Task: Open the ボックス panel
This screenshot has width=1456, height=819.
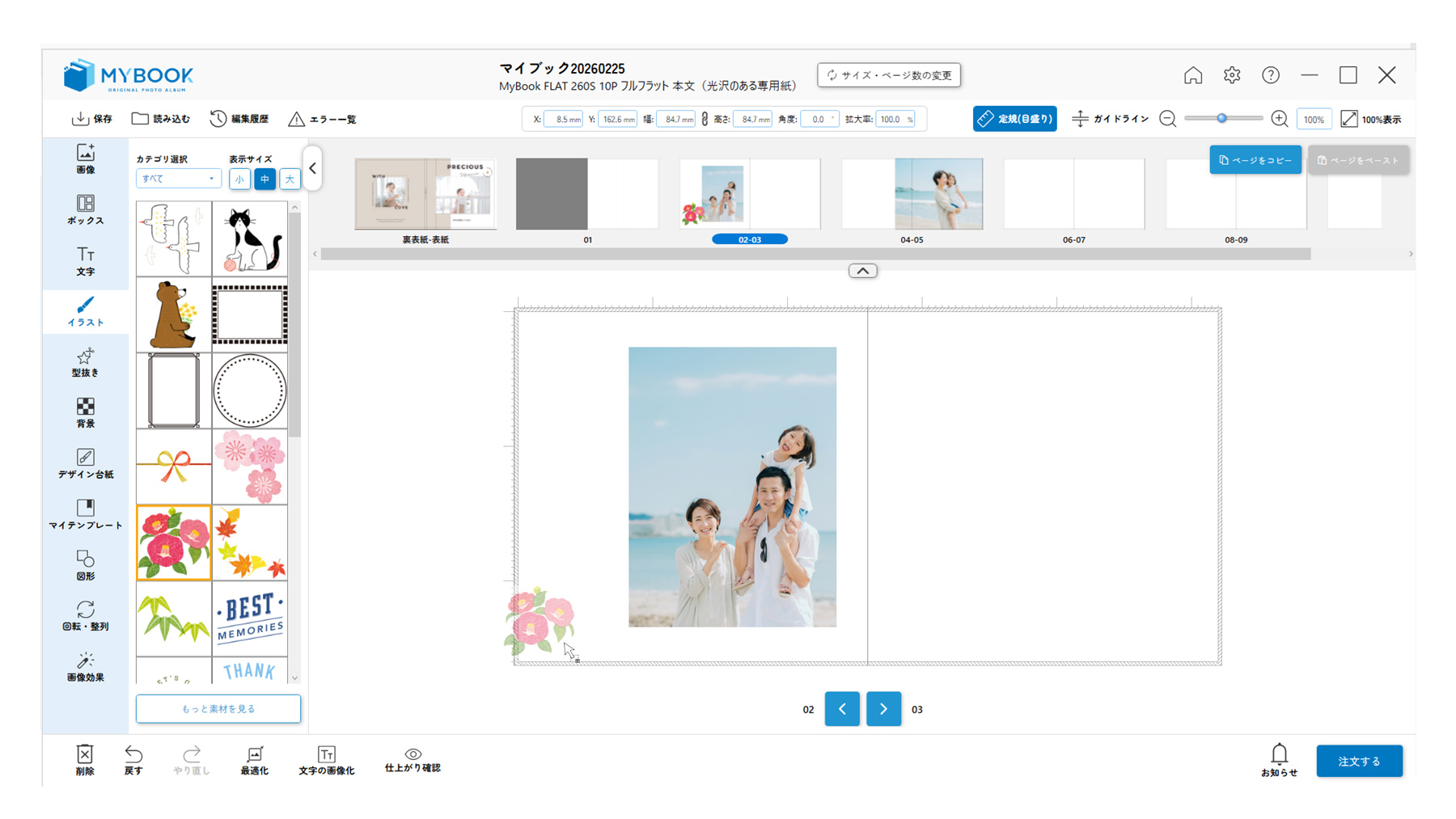Action: click(x=85, y=209)
